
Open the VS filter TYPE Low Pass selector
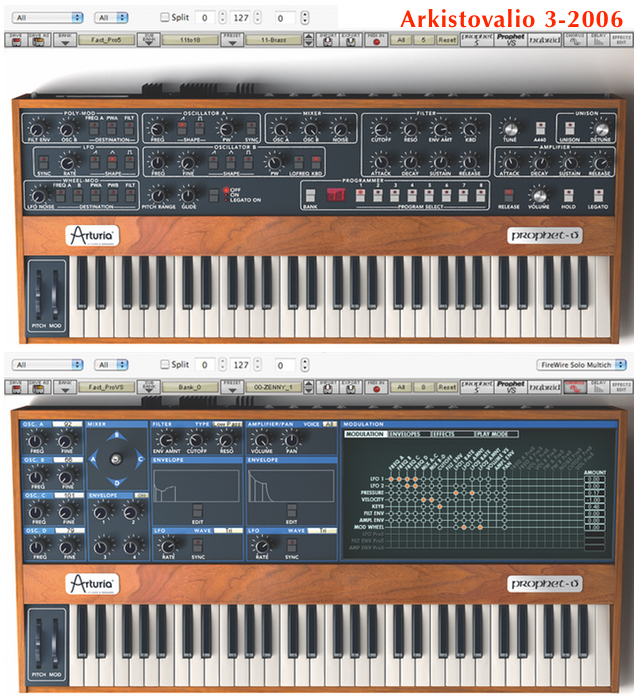tap(227, 424)
